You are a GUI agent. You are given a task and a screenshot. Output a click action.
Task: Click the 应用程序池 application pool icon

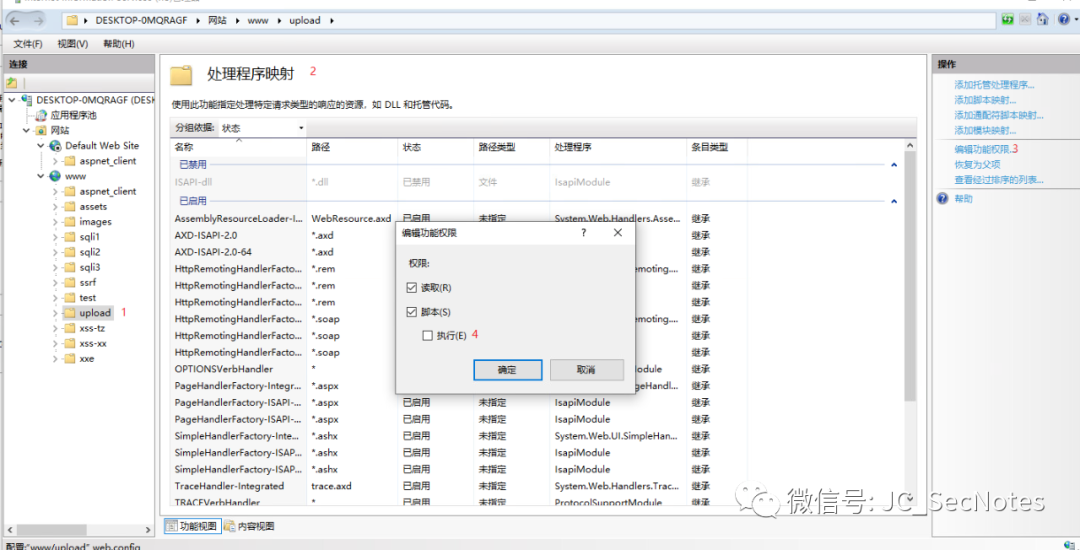(x=41, y=115)
